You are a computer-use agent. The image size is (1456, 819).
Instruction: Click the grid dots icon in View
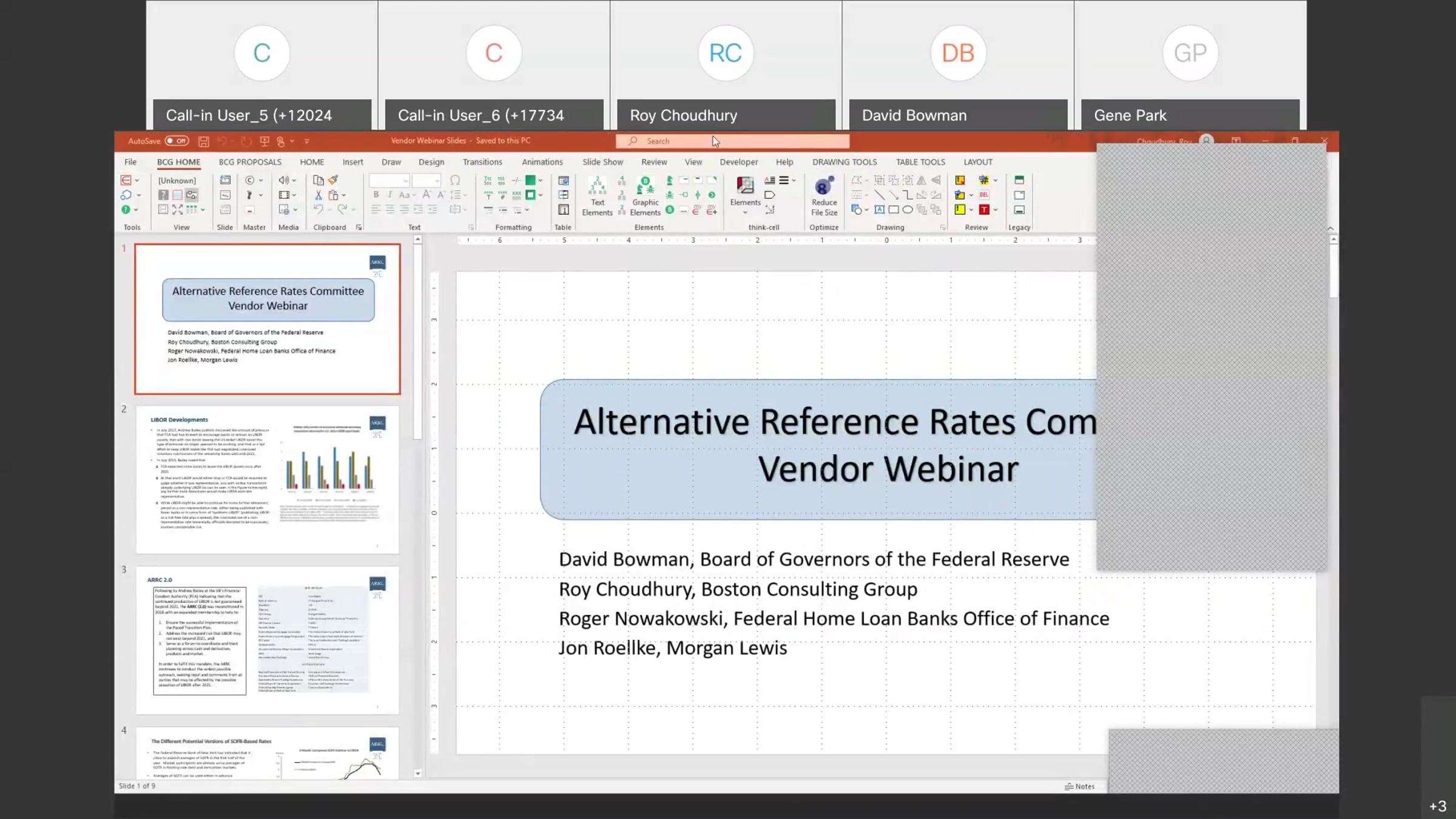click(192, 209)
